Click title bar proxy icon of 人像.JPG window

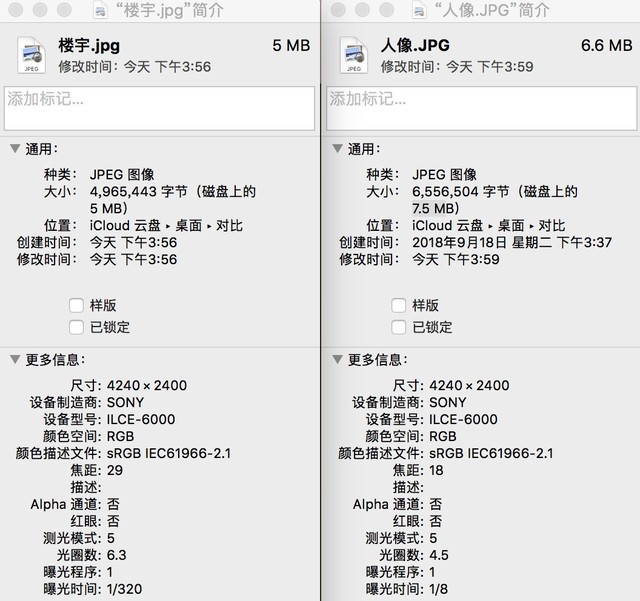tap(419, 11)
